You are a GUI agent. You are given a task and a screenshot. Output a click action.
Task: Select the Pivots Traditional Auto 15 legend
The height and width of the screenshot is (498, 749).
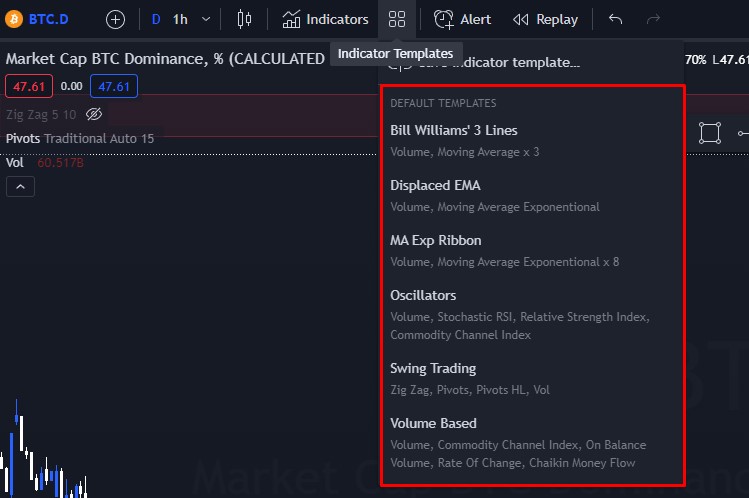click(80, 138)
